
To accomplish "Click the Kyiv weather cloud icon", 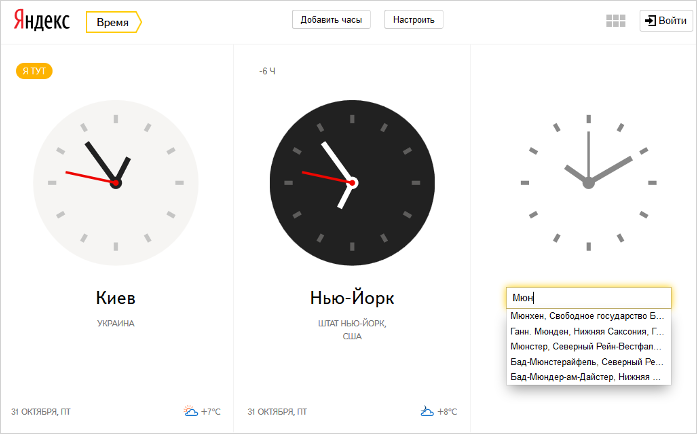I will (x=191, y=411).
